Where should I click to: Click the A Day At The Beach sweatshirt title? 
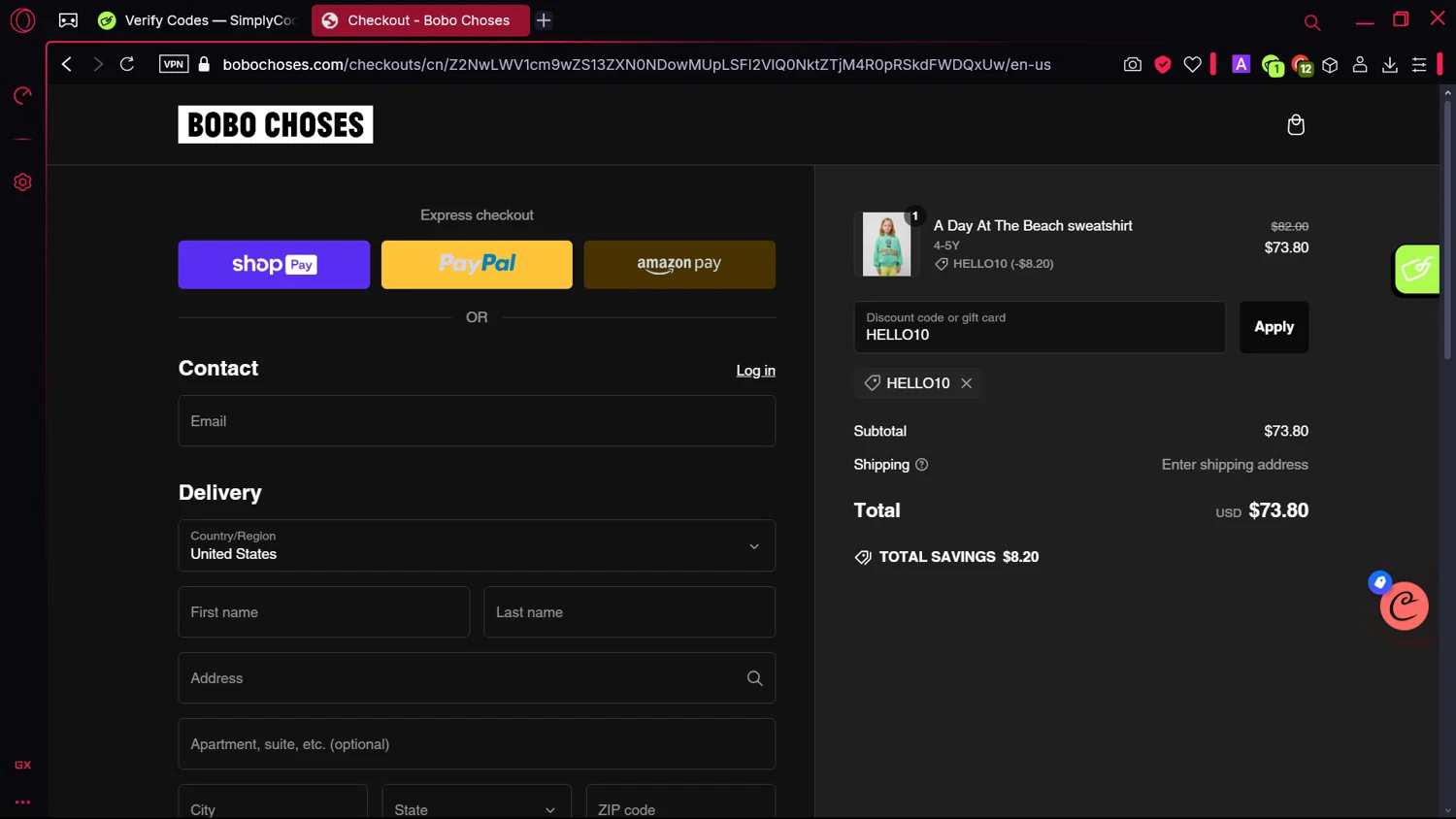[x=1033, y=225]
